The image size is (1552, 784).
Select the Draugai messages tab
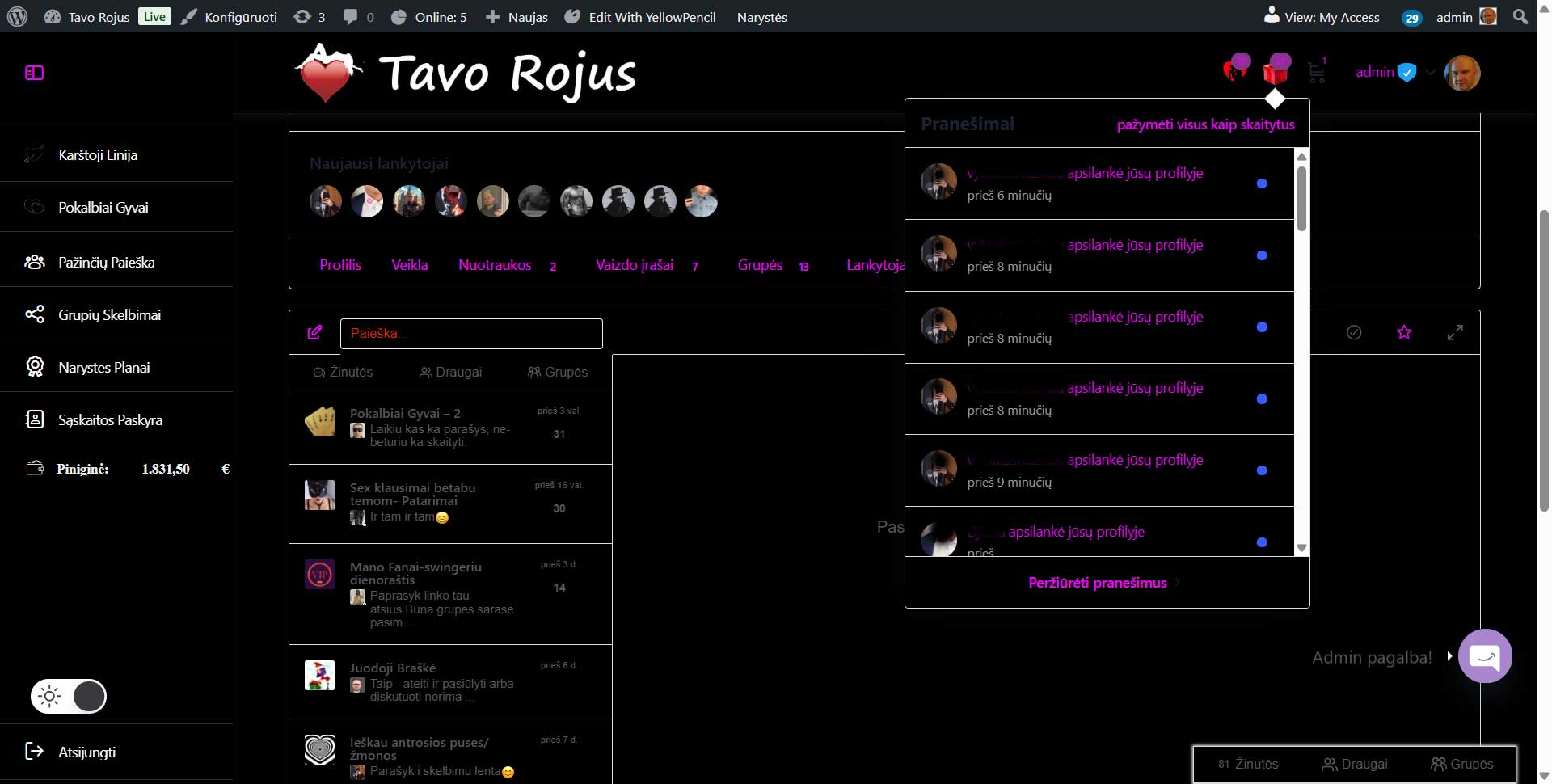pos(450,372)
